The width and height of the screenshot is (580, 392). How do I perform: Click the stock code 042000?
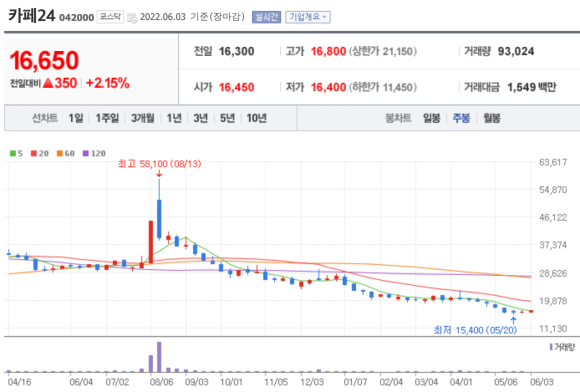click(77, 18)
